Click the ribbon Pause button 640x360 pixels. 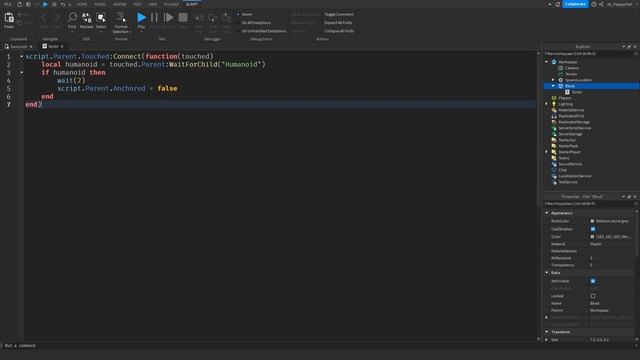(x=154, y=18)
